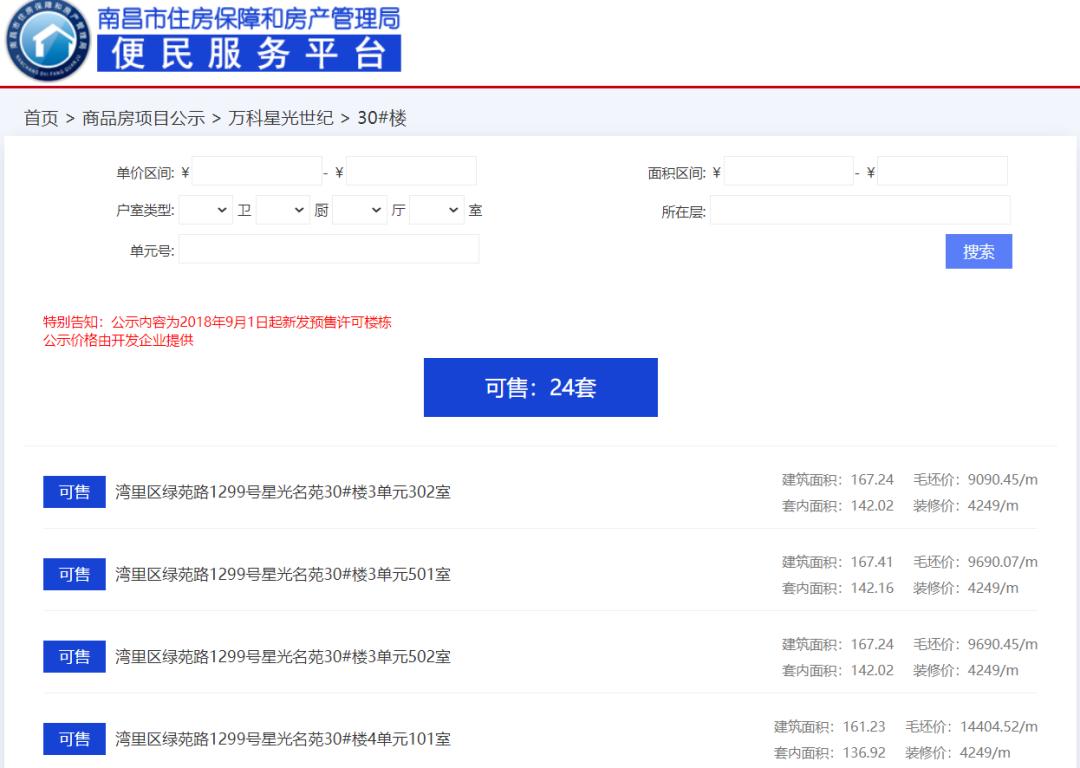Click the 可售: 24套 banner
This screenshot has height=768, width=1080.
(x=540, y=387)
